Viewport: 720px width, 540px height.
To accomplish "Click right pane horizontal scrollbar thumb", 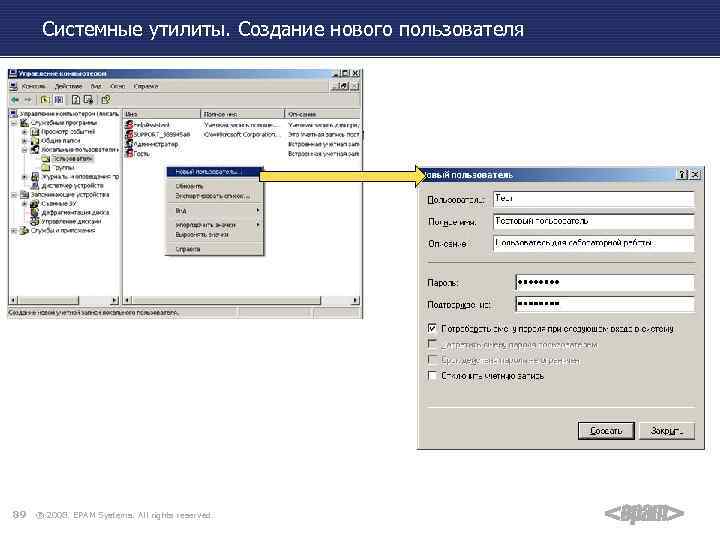I will pos(226,300).
